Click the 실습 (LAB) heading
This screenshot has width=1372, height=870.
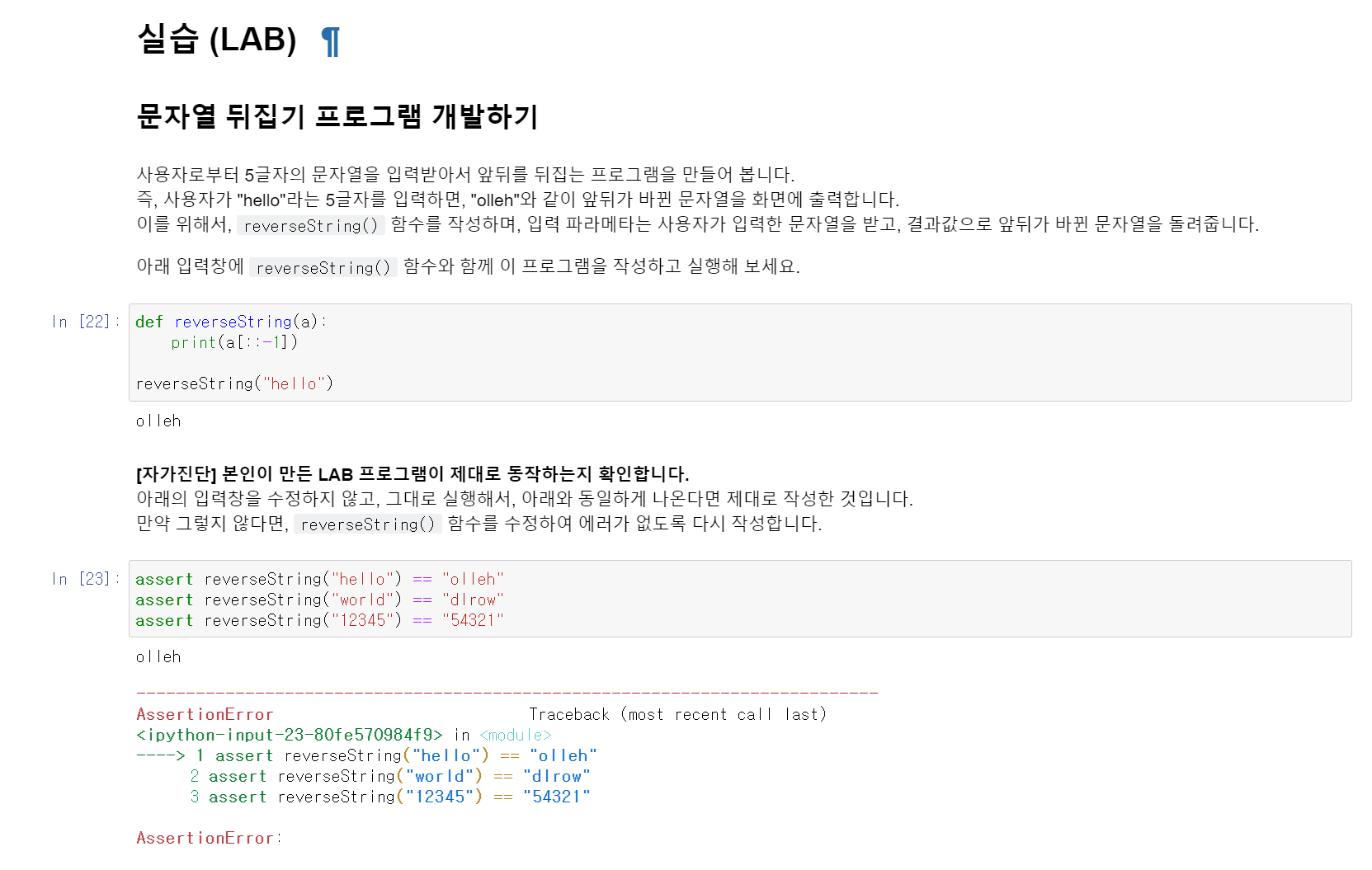[217, 40]
